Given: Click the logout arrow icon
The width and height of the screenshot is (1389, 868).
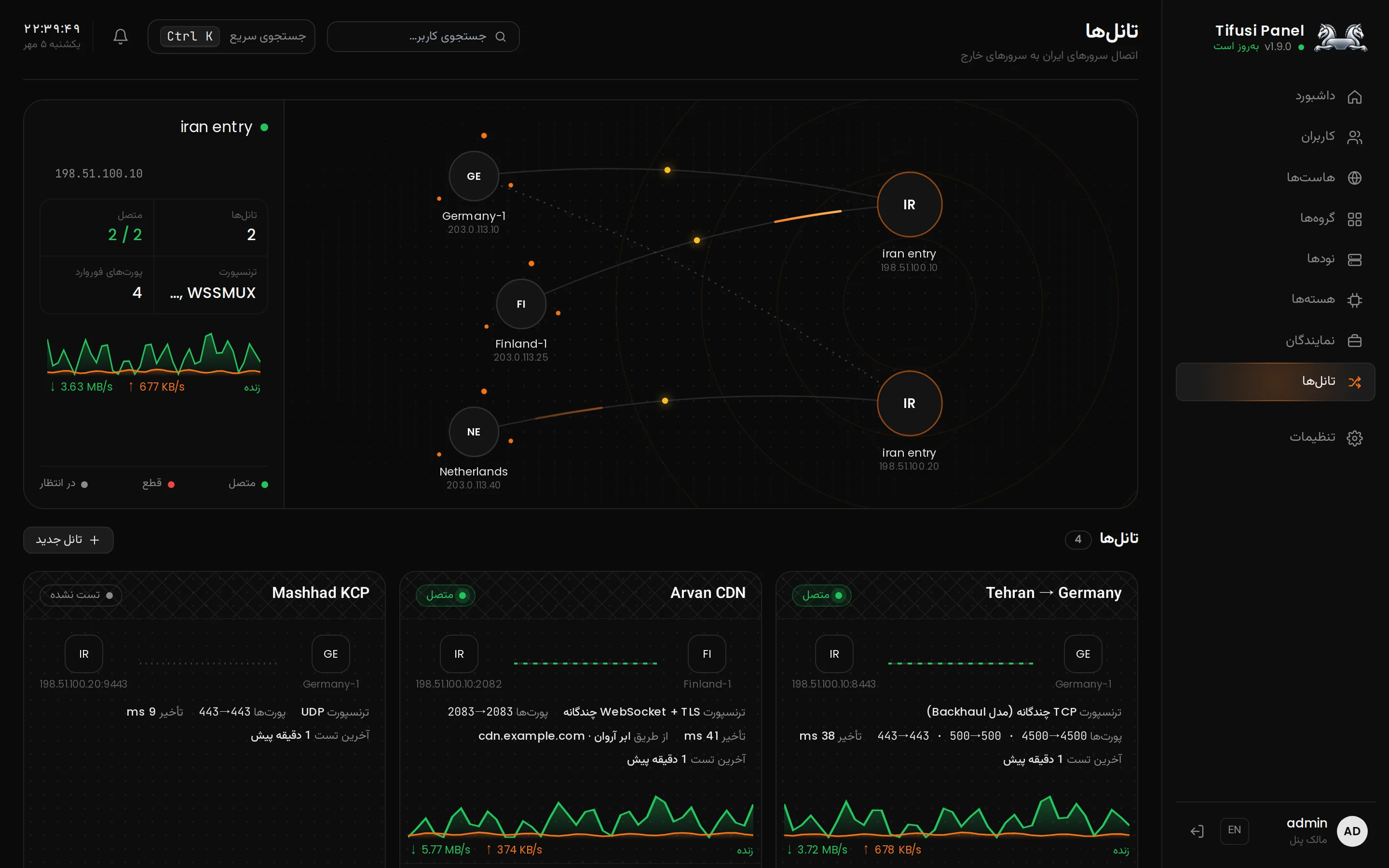Looking at the screenshot, I should point(1197,831).
